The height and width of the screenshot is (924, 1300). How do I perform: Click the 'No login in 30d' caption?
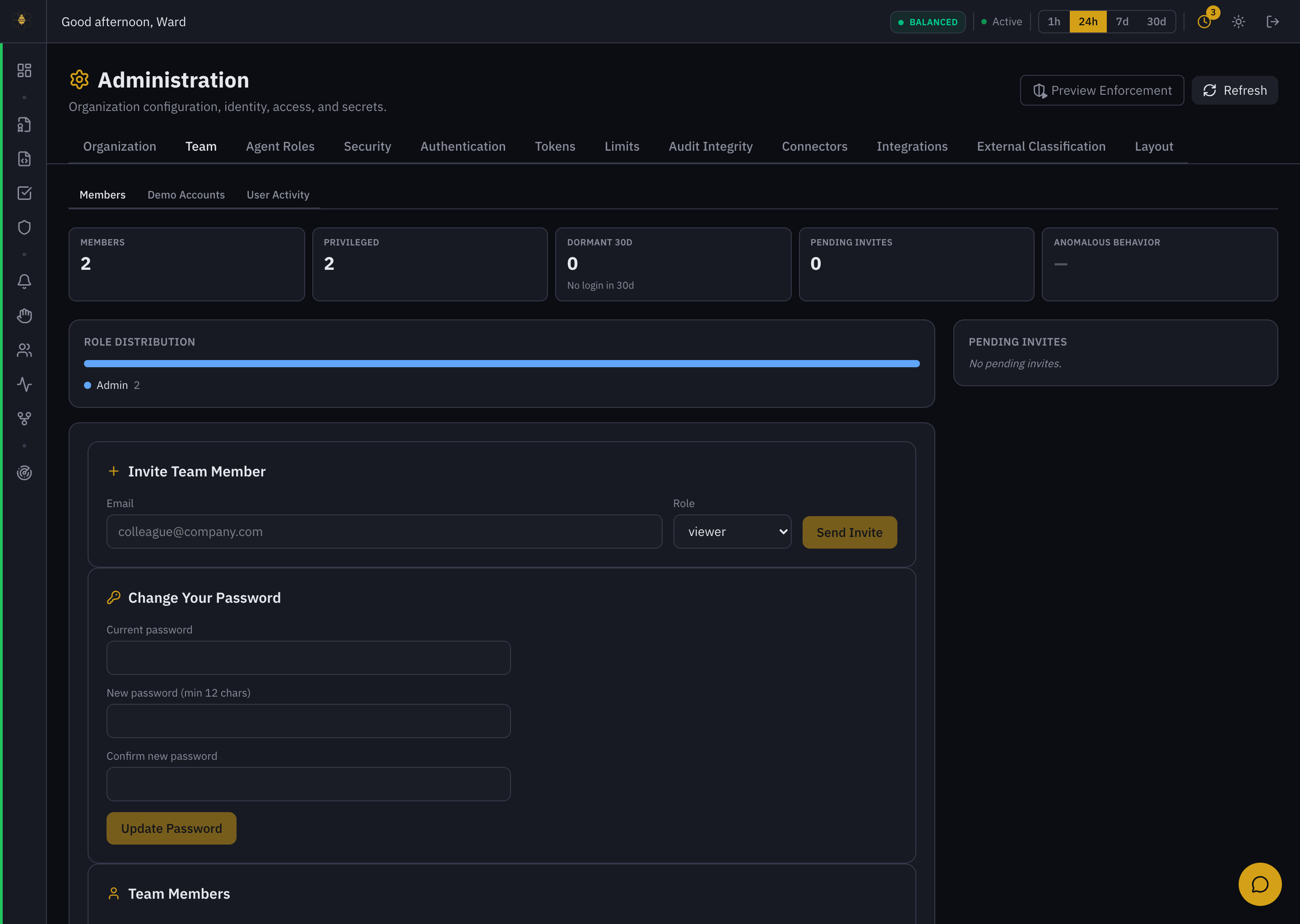pyautogui.click(x=600, y=285)
